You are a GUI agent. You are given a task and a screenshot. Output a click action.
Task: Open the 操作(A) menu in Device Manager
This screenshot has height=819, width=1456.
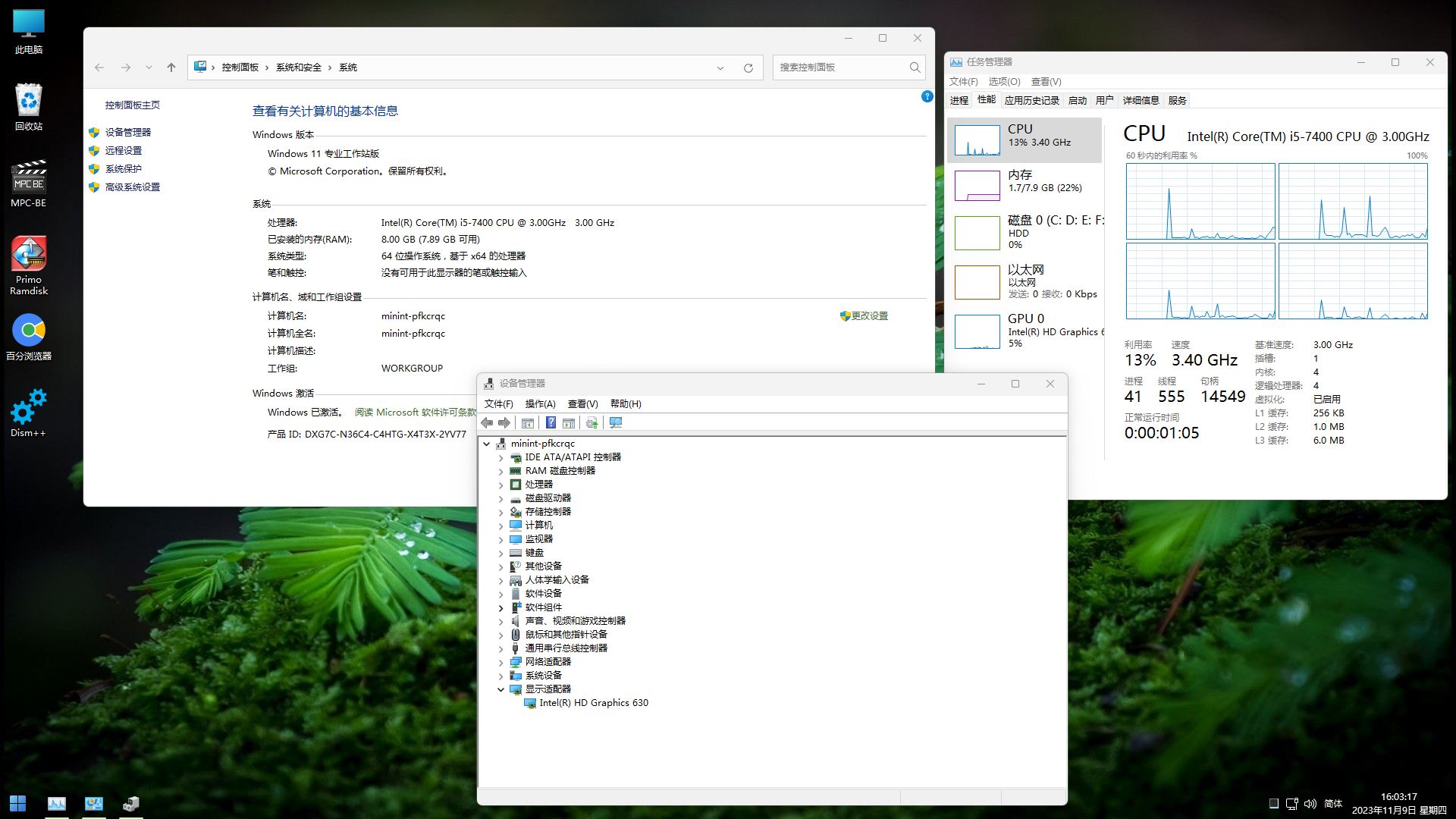point(540,403)
